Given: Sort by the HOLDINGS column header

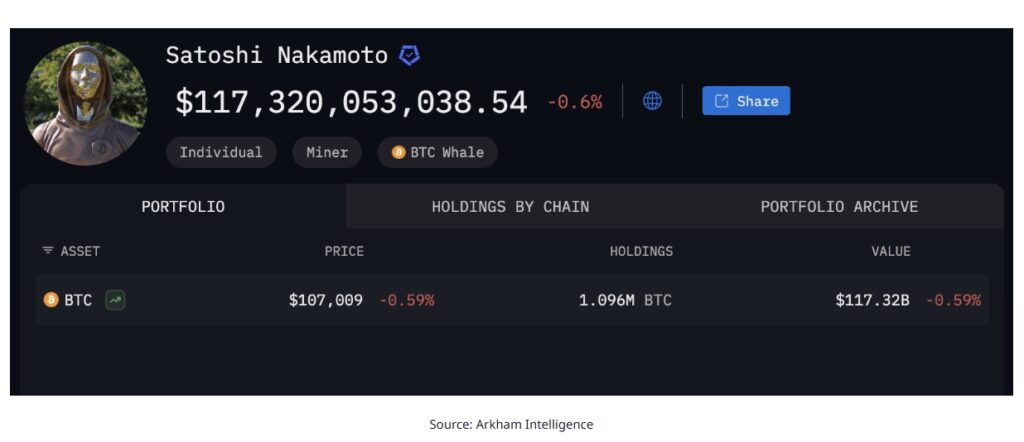Looking at the screenshot, I should 641,251.
